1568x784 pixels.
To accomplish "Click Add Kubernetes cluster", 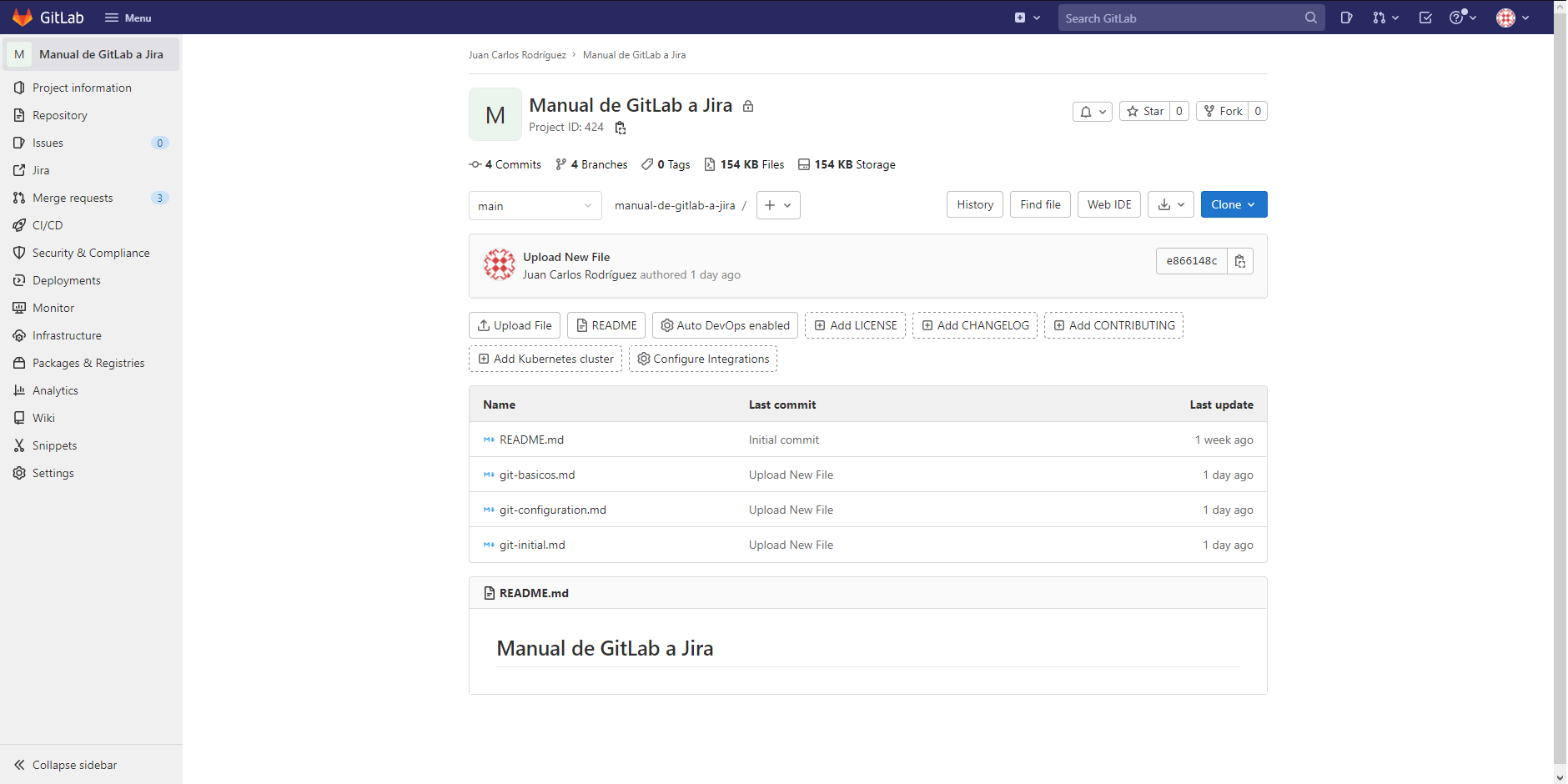I will [x=545, y=359].
